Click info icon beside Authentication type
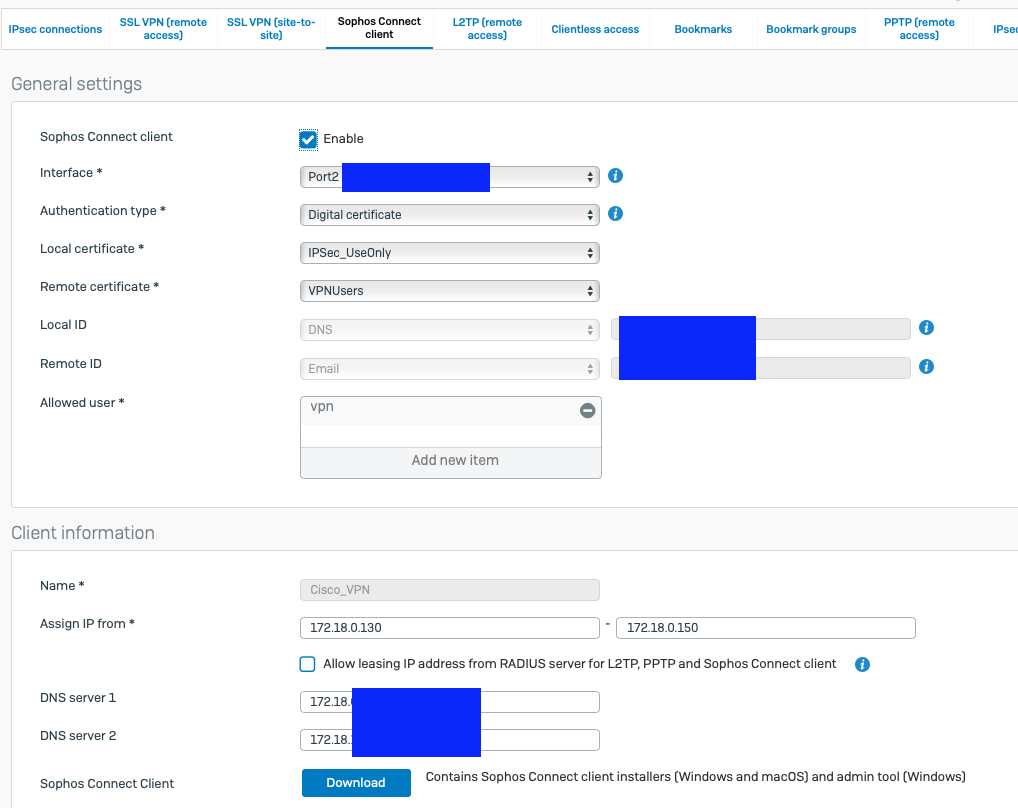Viewport: 1018px width, 808px height. (x=616, y=214)
